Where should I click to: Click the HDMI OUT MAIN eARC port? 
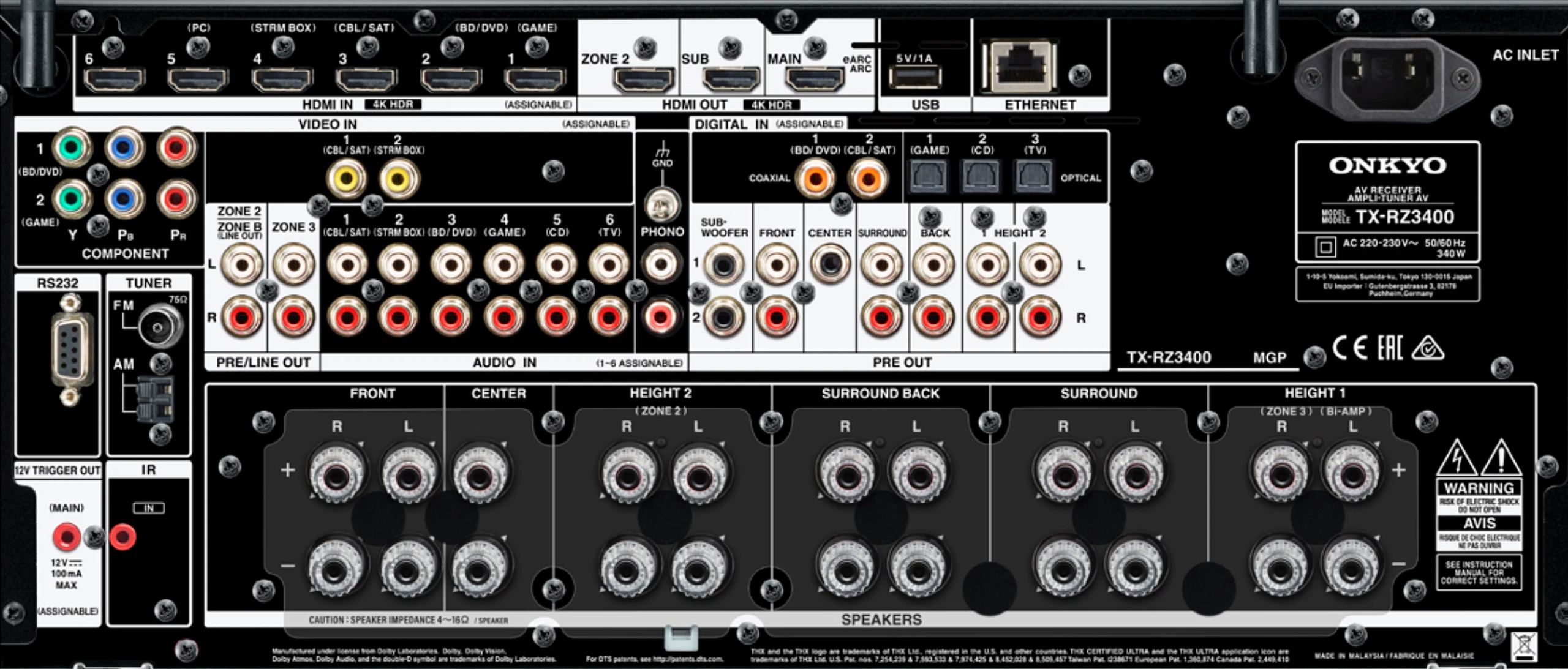pos(815,80)
